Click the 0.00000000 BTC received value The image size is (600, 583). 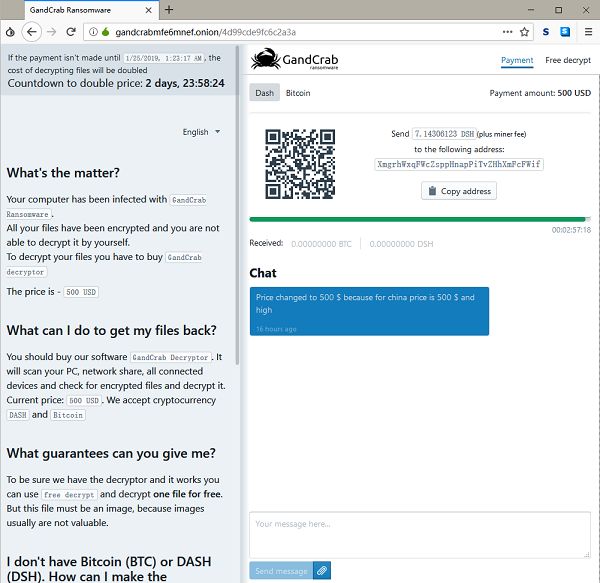[x=321, y=244]
